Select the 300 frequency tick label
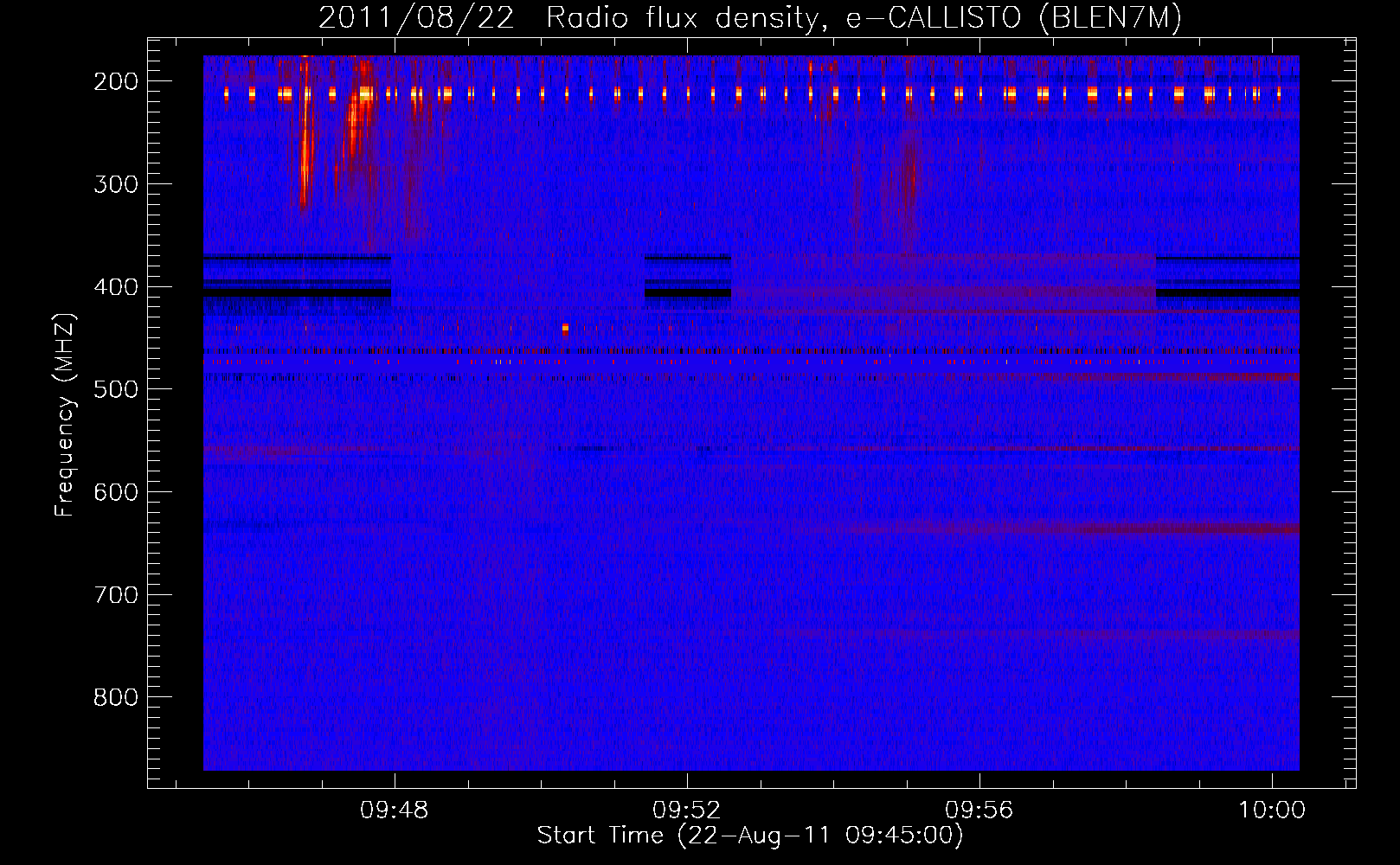The image size is (1400, 865). [x=116, y=184]
